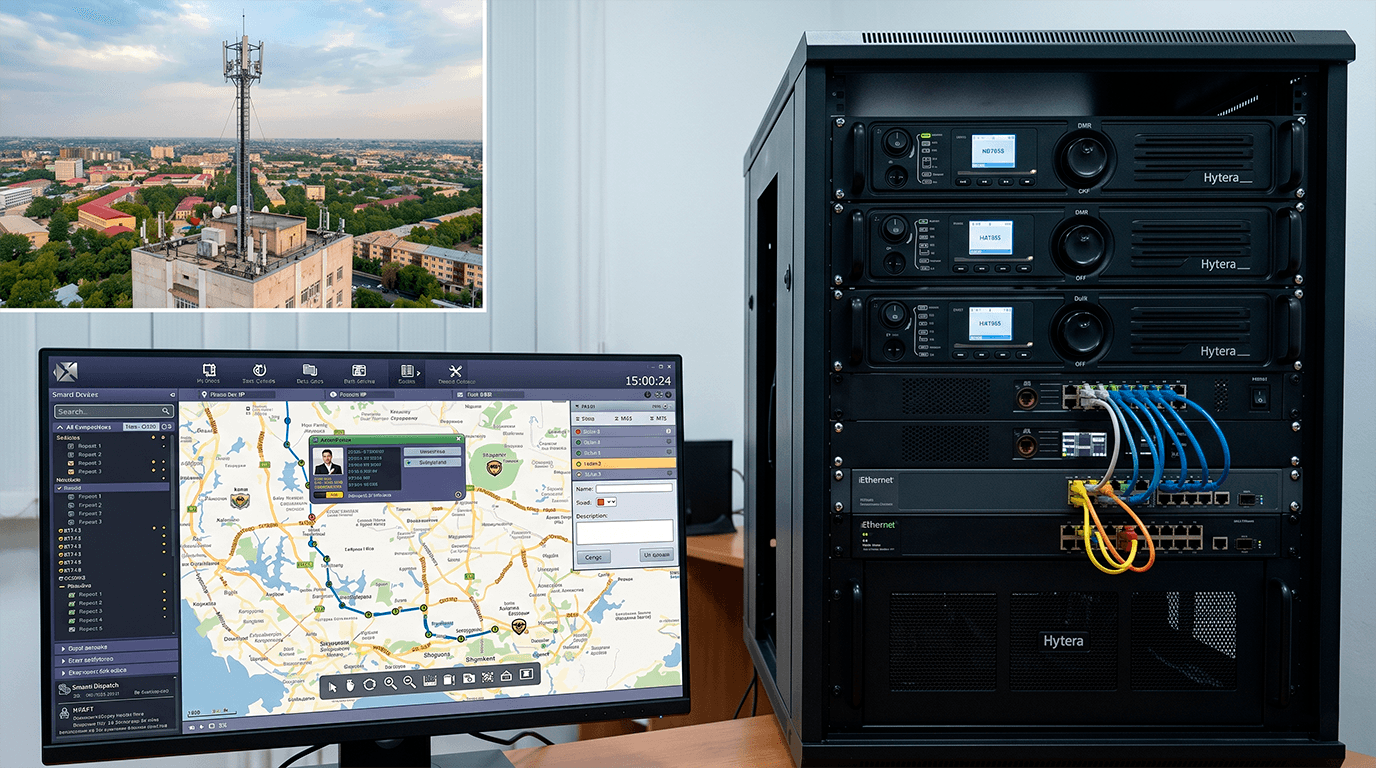Viewport: 1376px width, 768px height.
Task: Select the tab with the location pin icon
Action: [238, 394]
